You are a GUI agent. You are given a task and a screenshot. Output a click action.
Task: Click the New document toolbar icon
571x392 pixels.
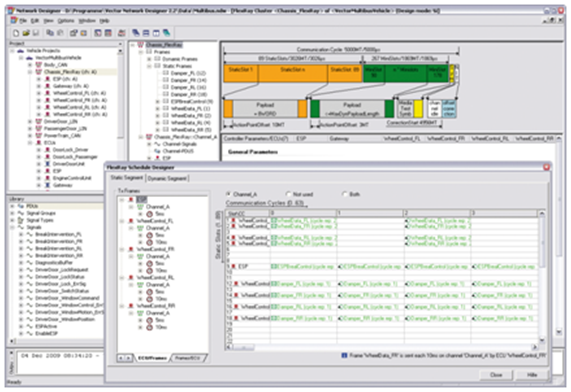[x=16, y=33]
